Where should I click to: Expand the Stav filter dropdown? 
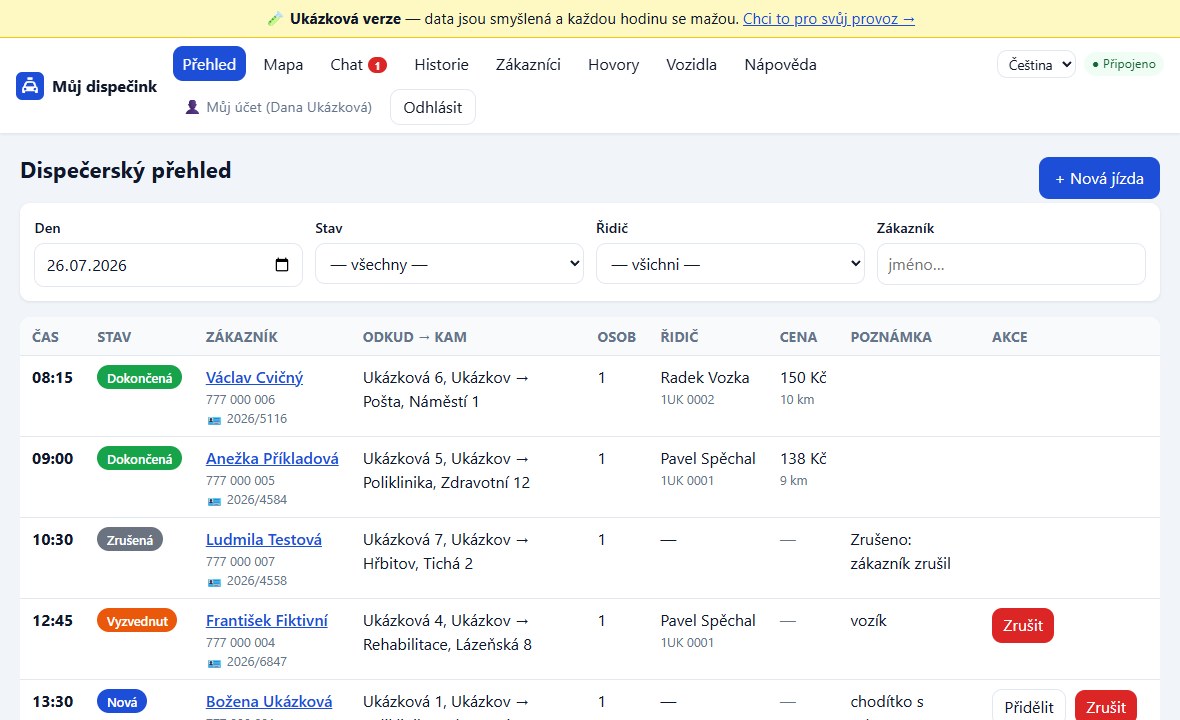(449, 264)
